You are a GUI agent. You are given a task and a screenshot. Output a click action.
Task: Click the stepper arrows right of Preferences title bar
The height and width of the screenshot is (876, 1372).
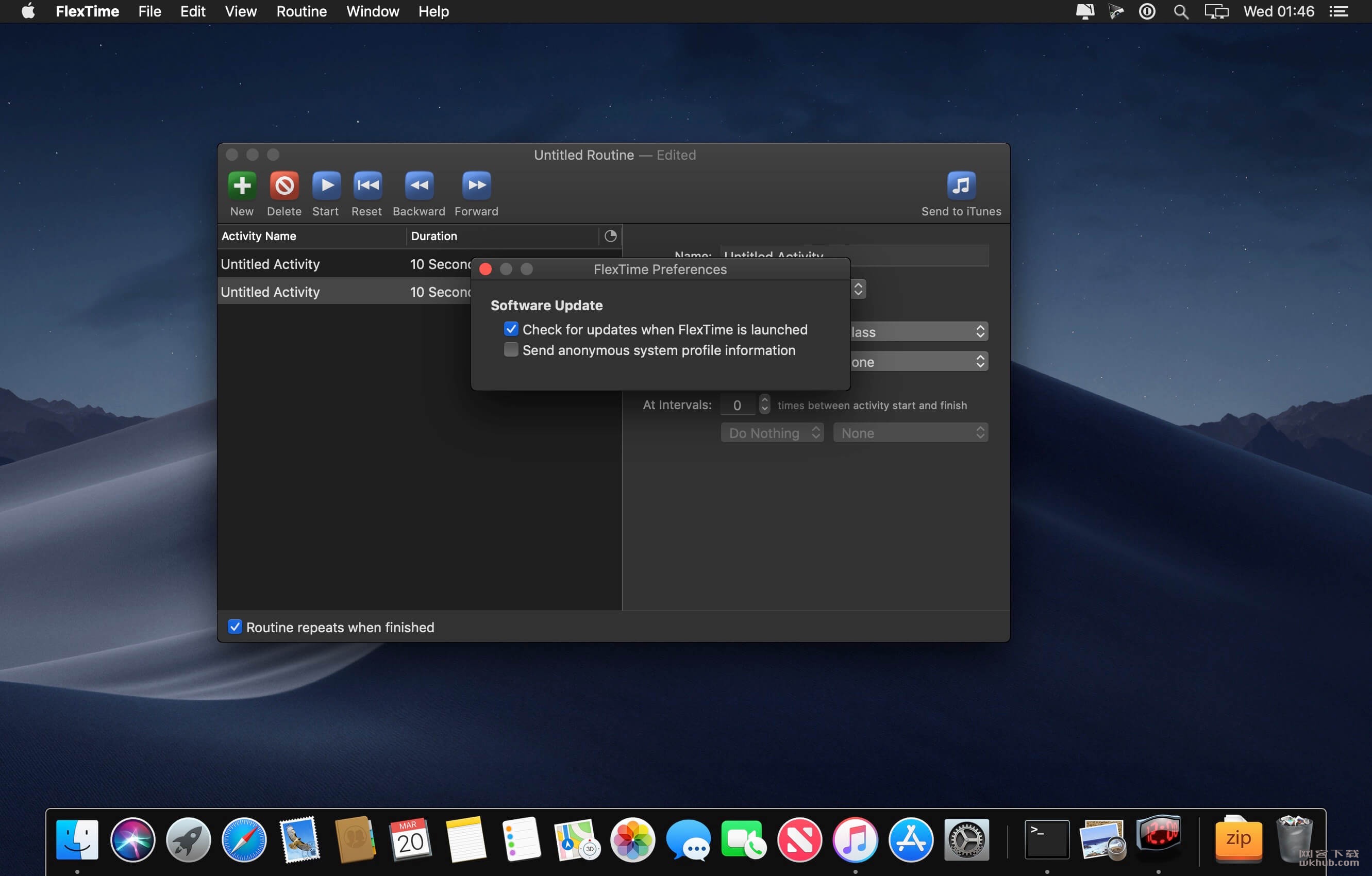coord(858,290)
